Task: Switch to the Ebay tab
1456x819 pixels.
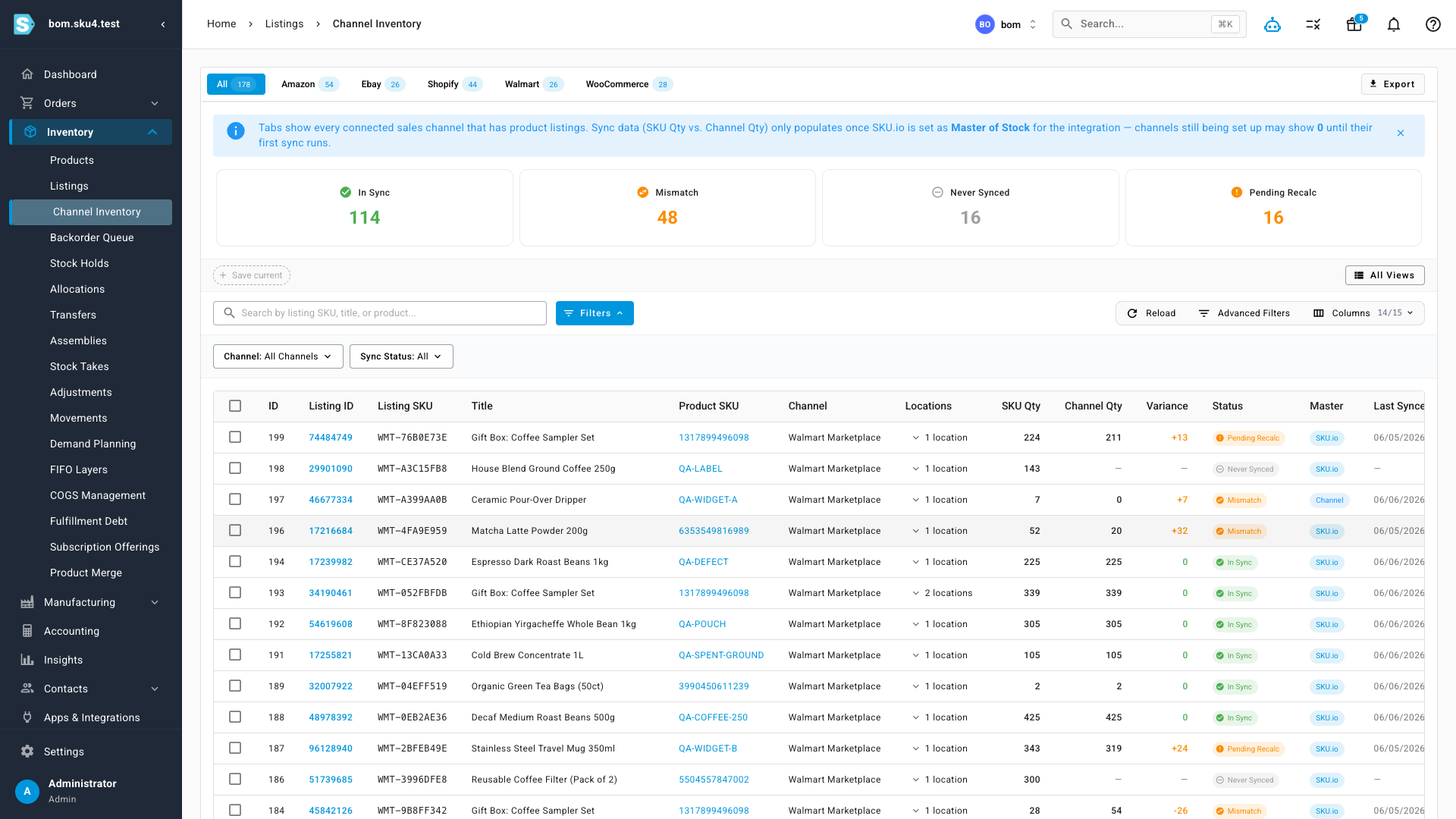Action: point(383,84)
